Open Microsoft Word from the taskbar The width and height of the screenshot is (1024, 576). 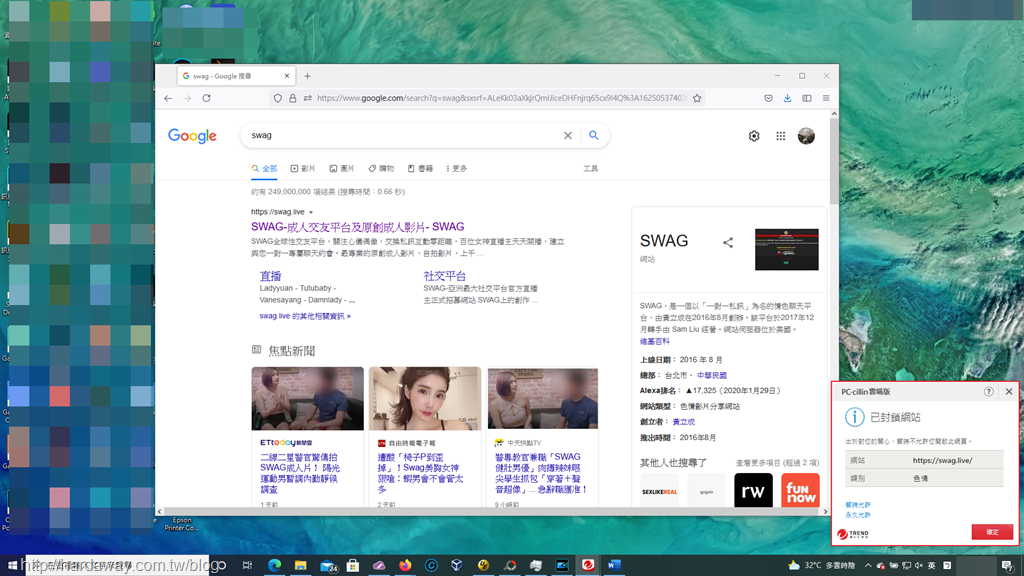614,565
